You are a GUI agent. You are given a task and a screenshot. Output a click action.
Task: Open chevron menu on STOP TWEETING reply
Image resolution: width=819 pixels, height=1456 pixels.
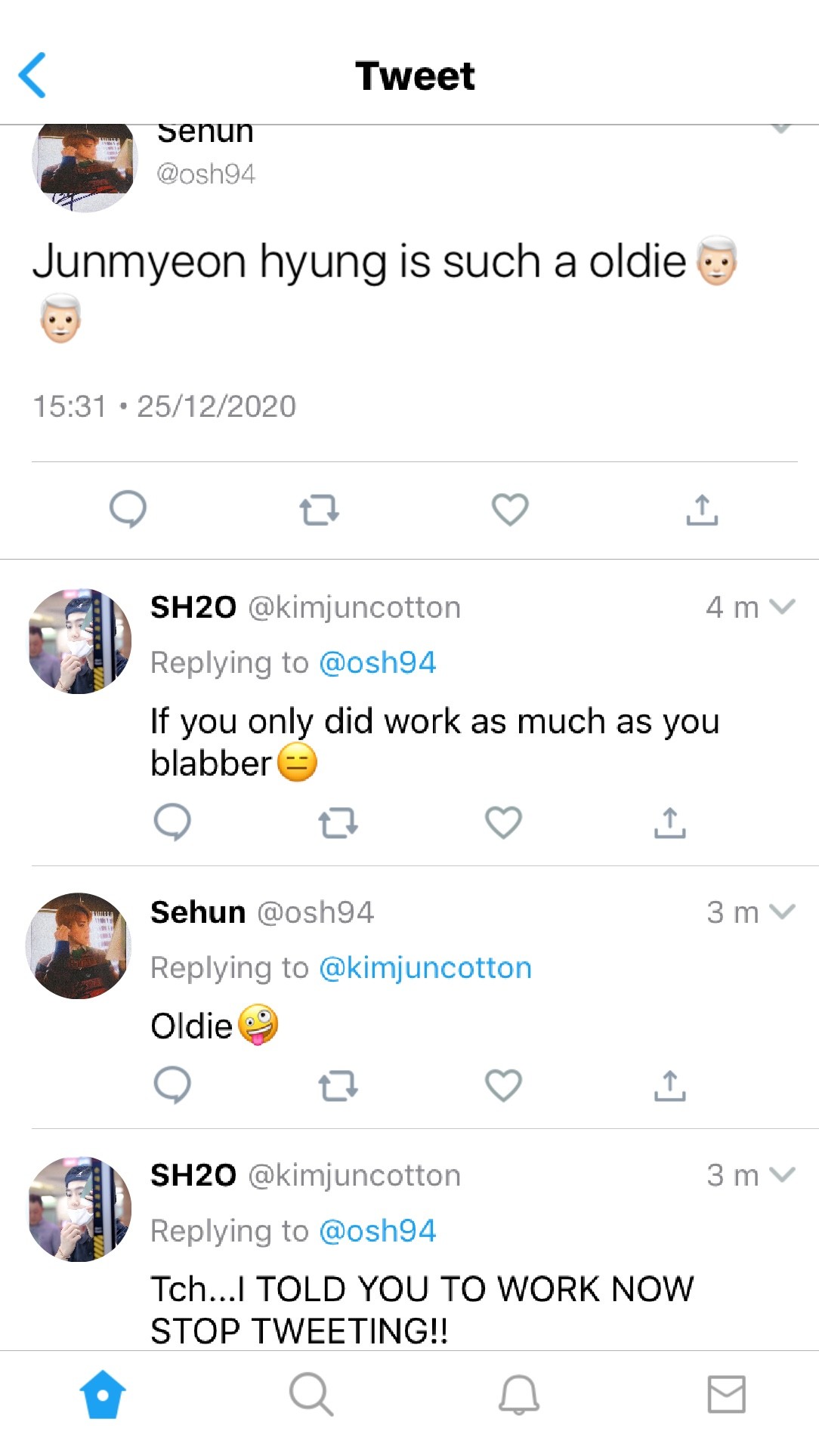(x=782, y=1174)
